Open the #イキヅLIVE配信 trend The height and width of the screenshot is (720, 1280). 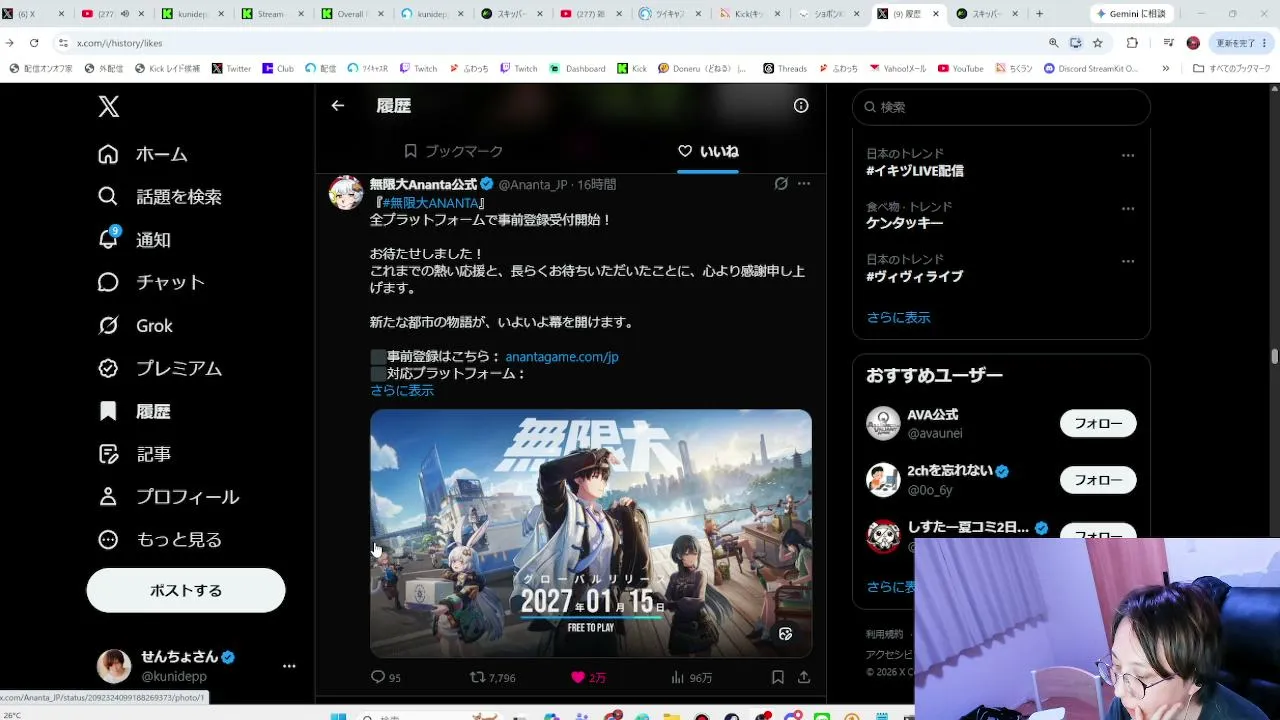coord(915,171)
